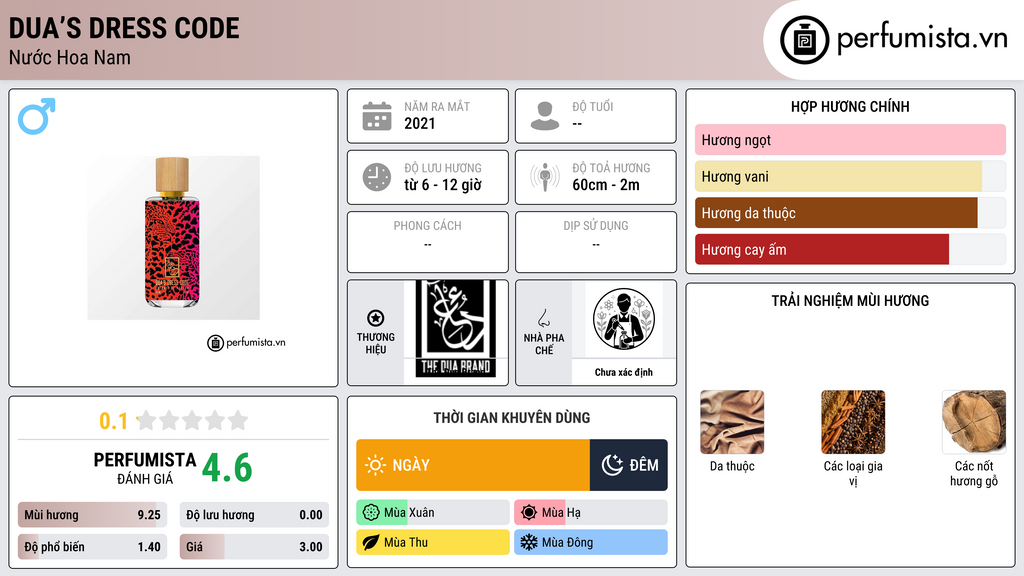
Task: Click the Hương vani accord bar
Action: click(850, 176)
